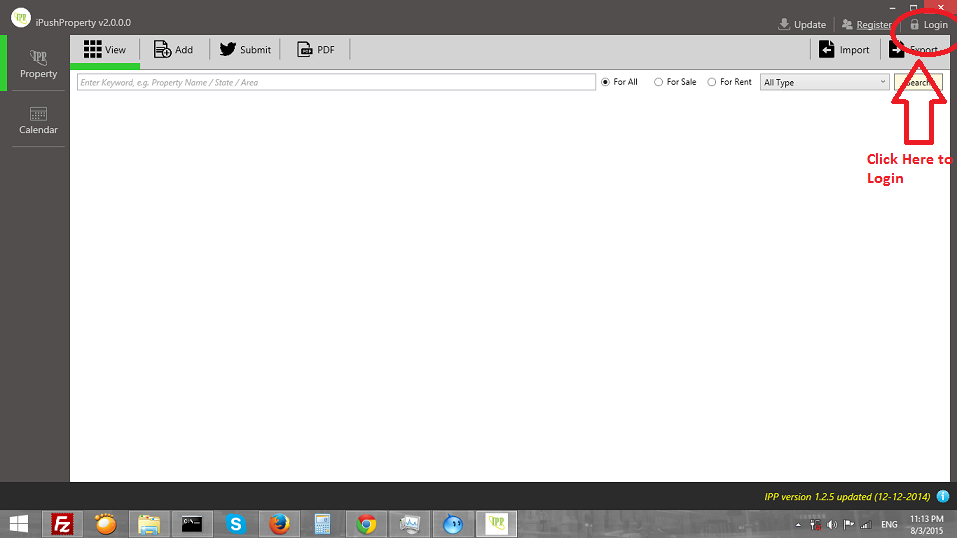Open the orange round app taskbar icon

tap(105, 524)
